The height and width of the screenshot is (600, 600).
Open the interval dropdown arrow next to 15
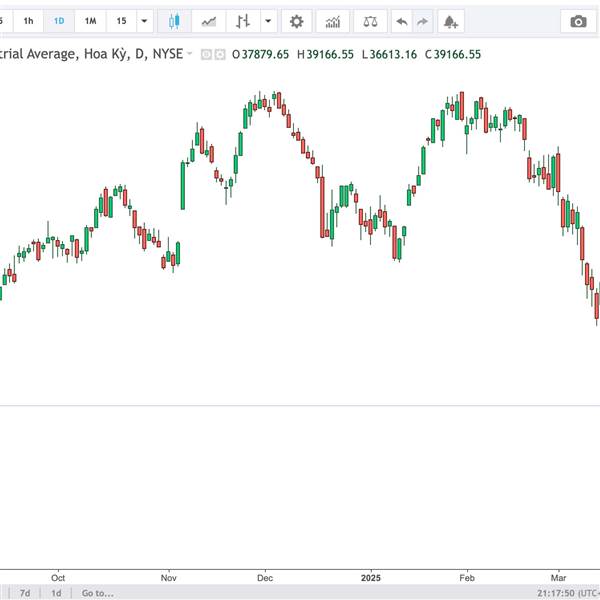[x=144, y=21]
